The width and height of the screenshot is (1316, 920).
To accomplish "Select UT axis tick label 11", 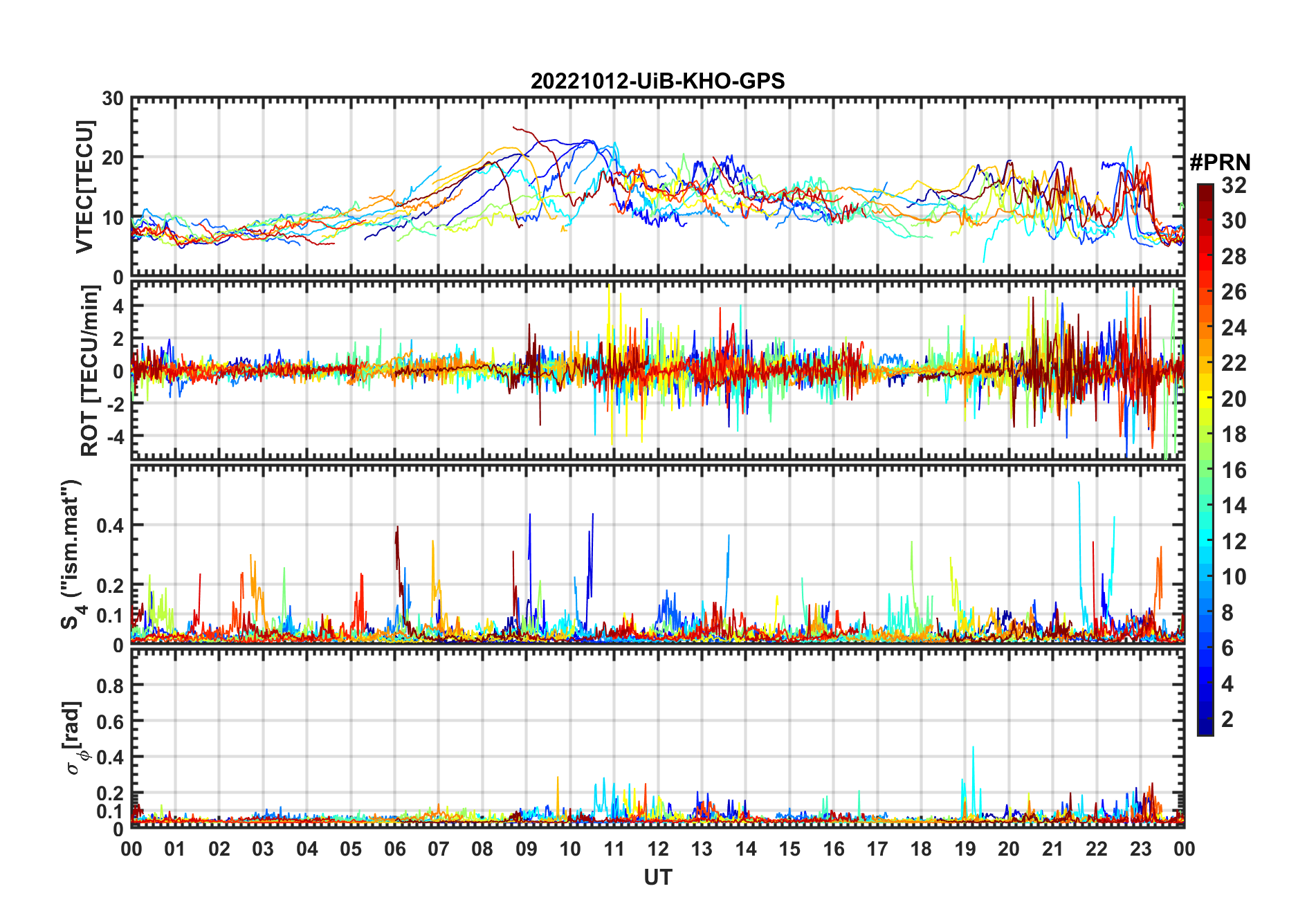I will (x=614, y=849).
